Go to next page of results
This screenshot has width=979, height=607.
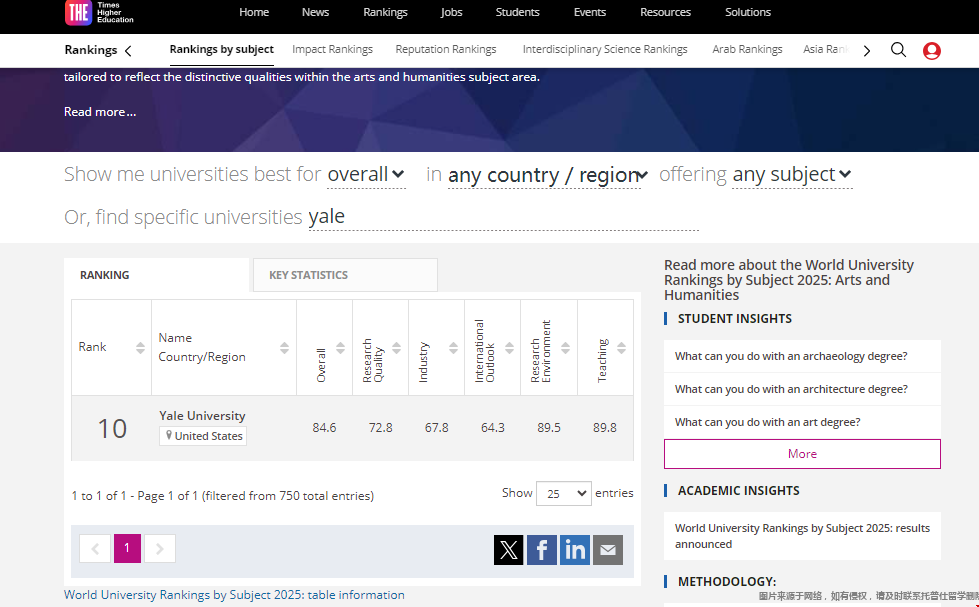click(x=160, y=548)
